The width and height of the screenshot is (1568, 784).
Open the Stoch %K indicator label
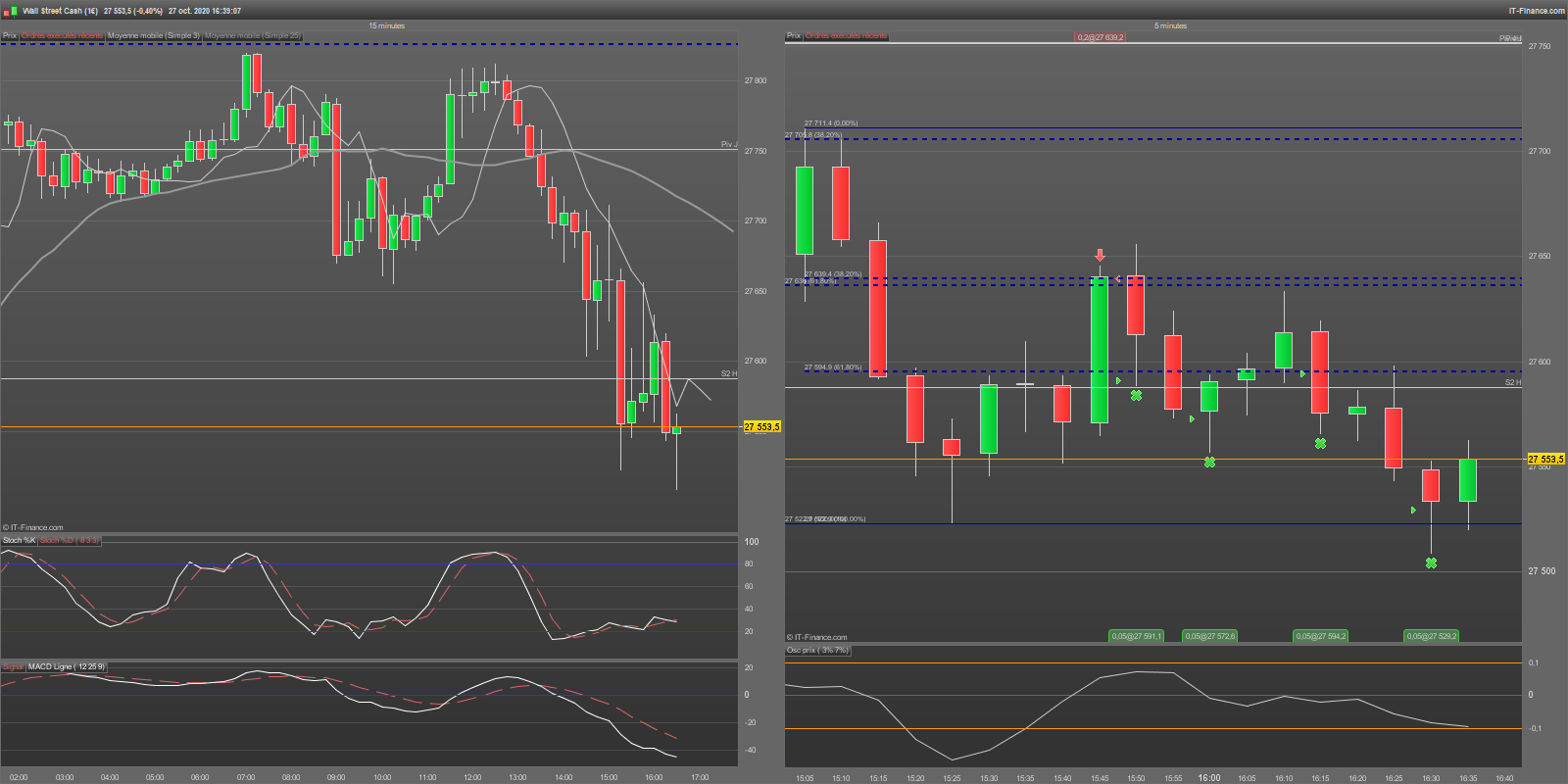click(x=19, y=540)
